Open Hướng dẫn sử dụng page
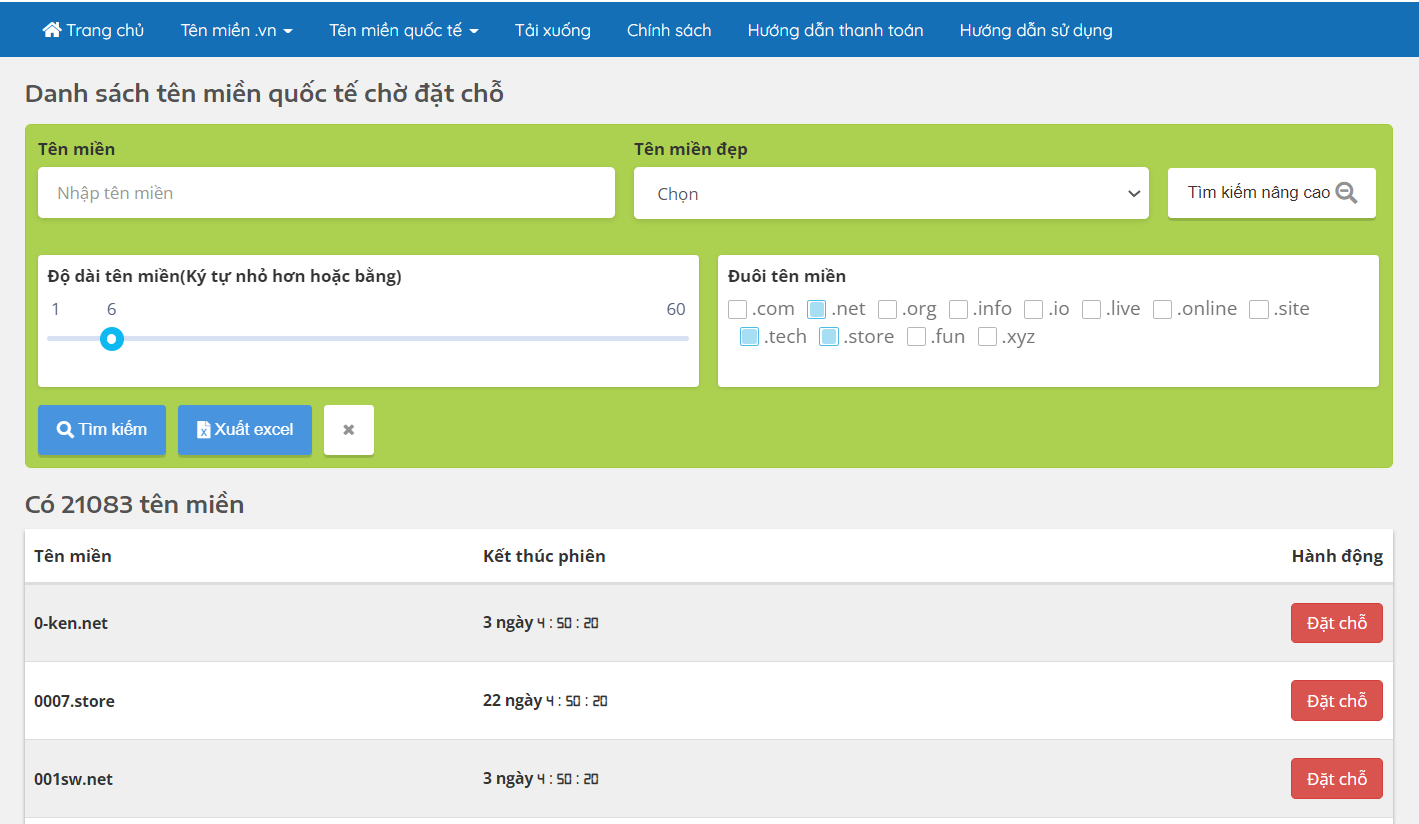The height and width of the screenshot is (824, 1419). click(x=1036, y=30)
